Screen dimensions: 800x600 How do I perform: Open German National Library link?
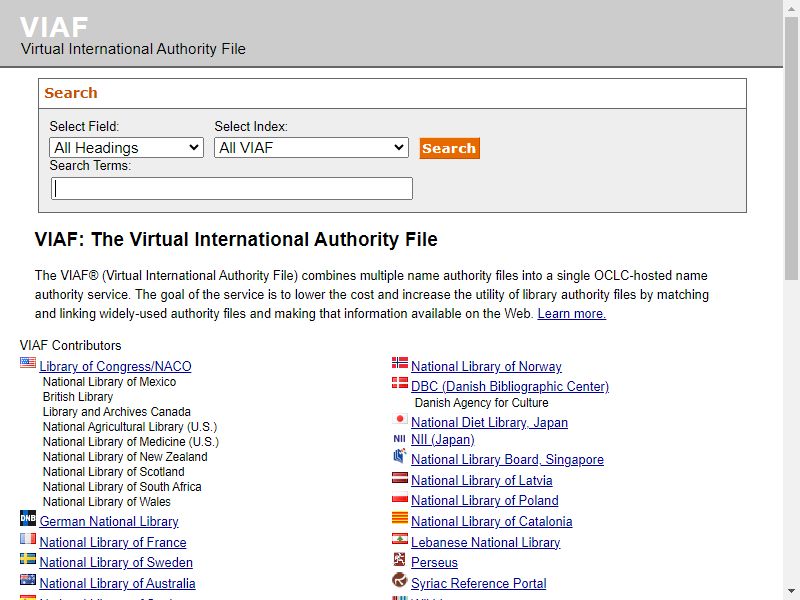click(x=109, y=521)
